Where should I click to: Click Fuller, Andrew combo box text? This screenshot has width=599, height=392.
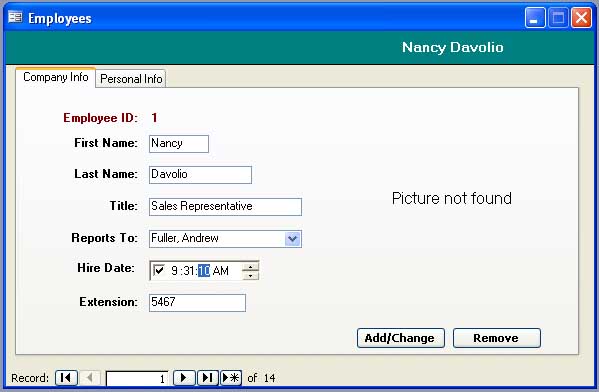[185, 238]
